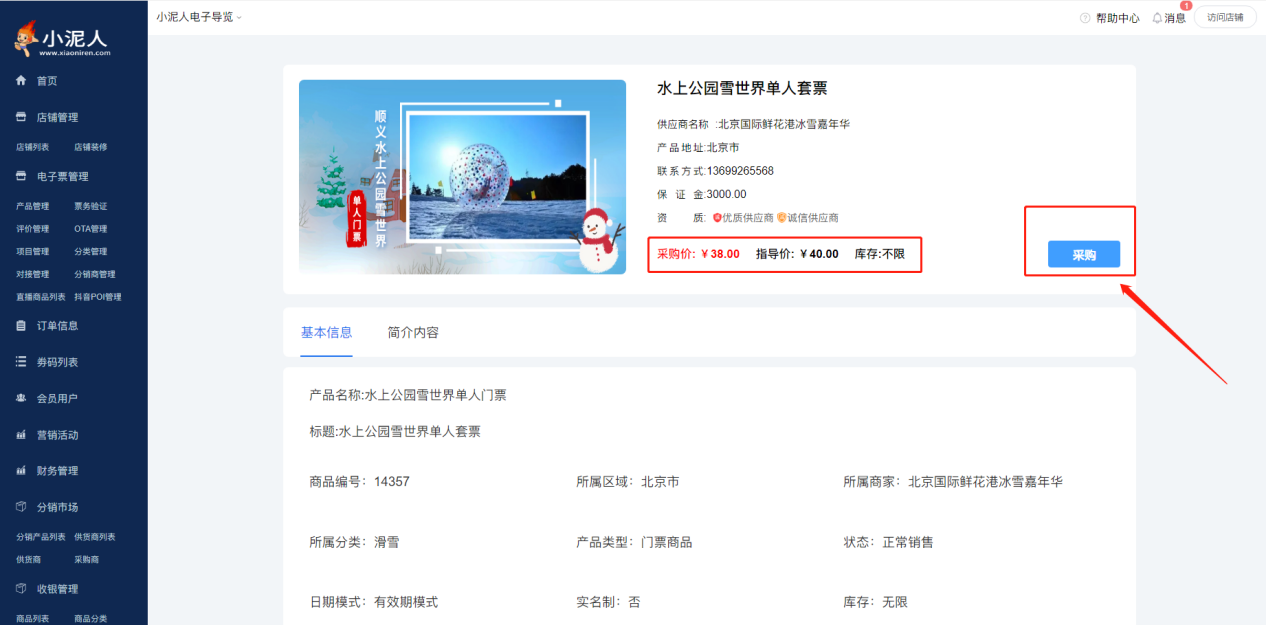This screenshot has height=625, width=1266.
Task: Click the snow world product thumbnail image
Action: pyautogui.click(x=462, y=177)
